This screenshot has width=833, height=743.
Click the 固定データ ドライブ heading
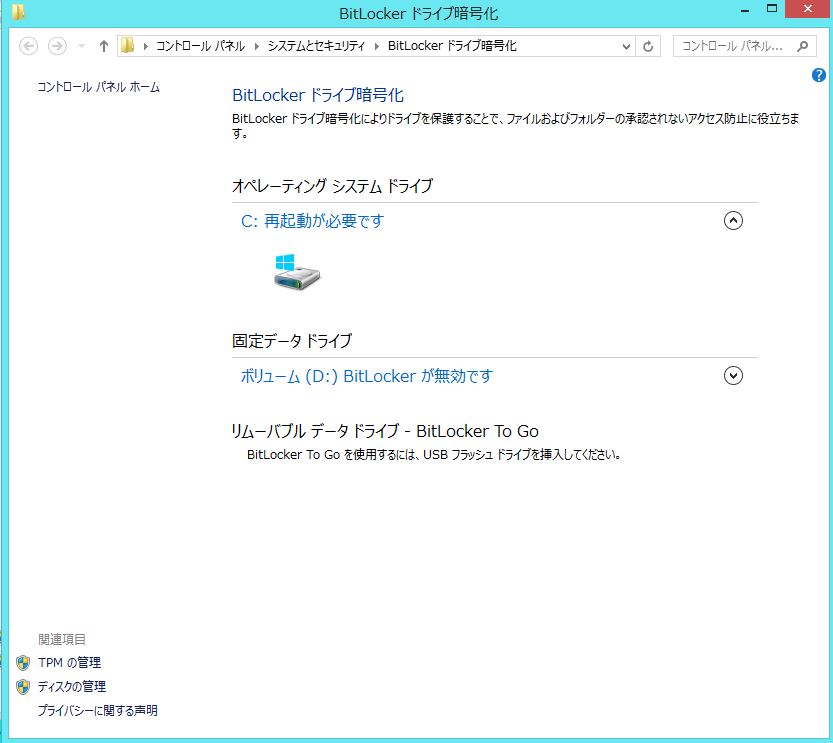click(292, 340)
